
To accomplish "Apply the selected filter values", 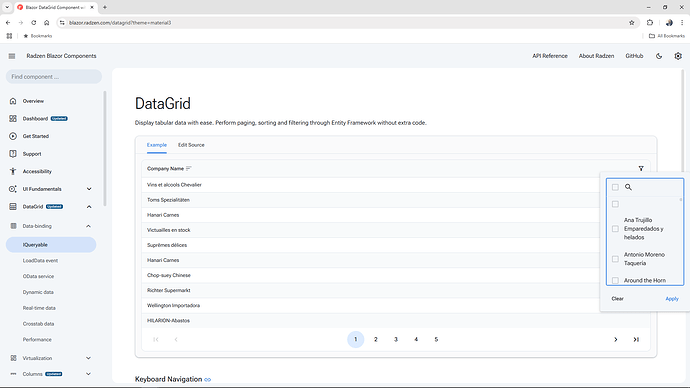I will click(x=672, y=299).
